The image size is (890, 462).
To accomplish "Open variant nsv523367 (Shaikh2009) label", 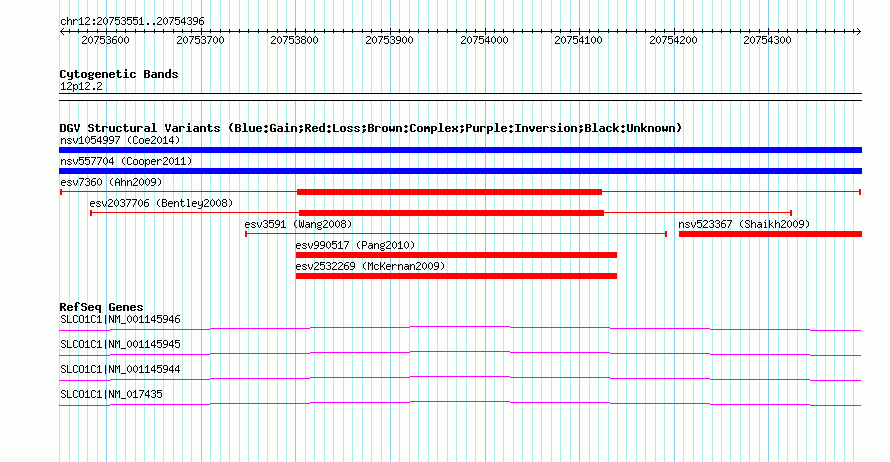I will (x=744, y=224).
